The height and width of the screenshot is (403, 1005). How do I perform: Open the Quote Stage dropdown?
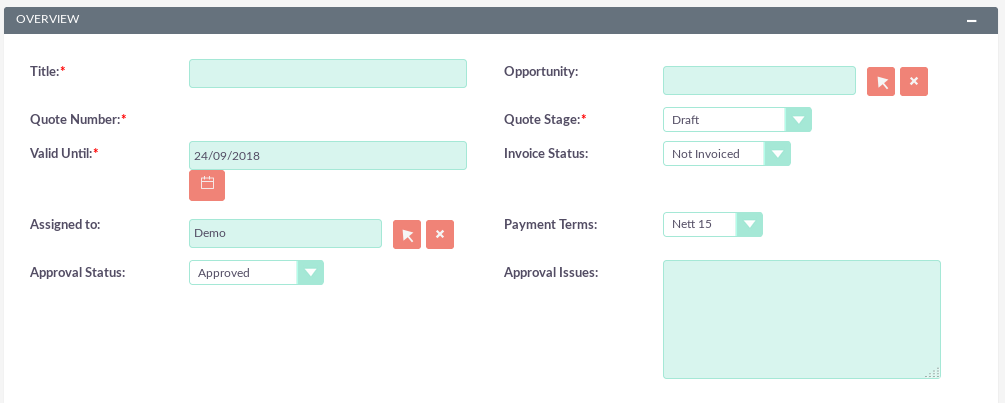pos(737,120)
